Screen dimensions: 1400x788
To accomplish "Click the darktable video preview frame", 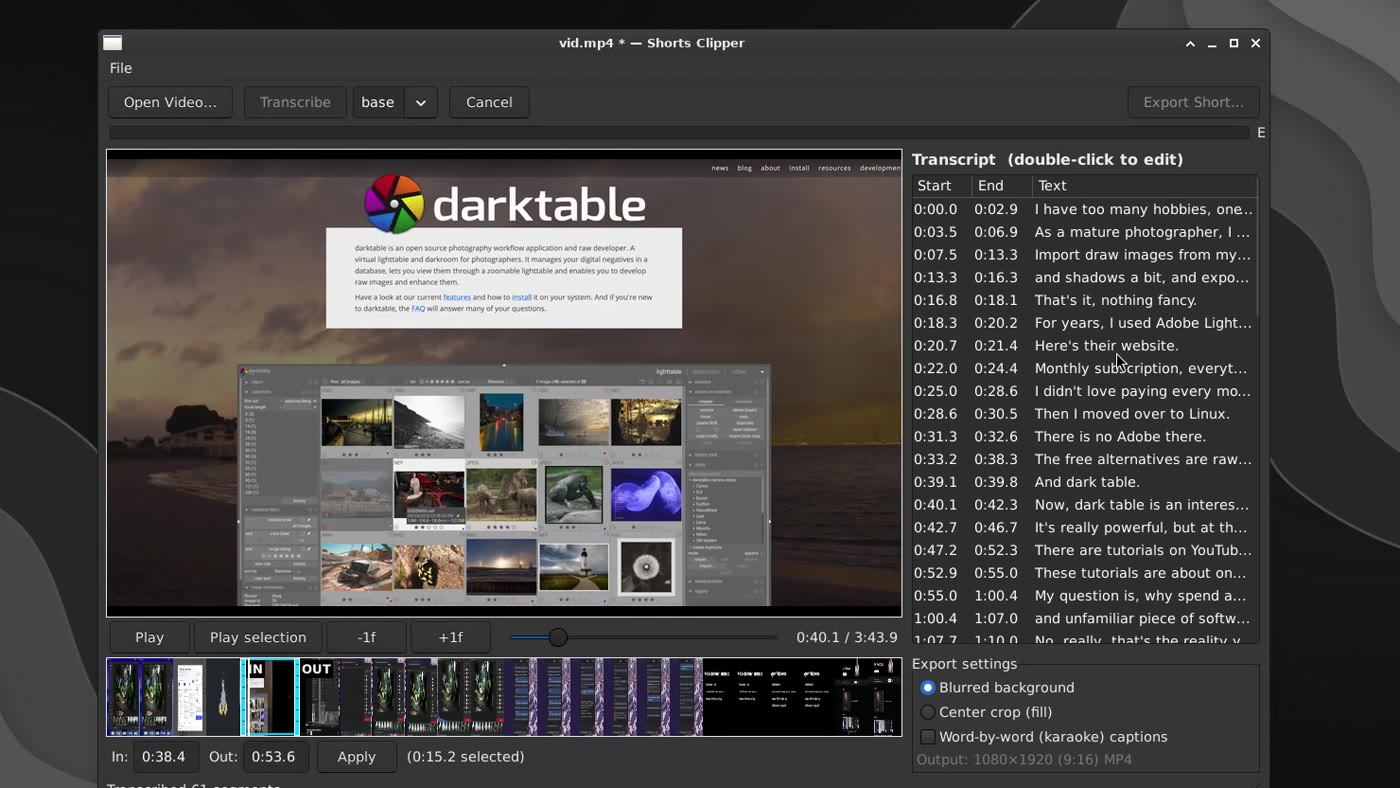I will pos(504,383).
